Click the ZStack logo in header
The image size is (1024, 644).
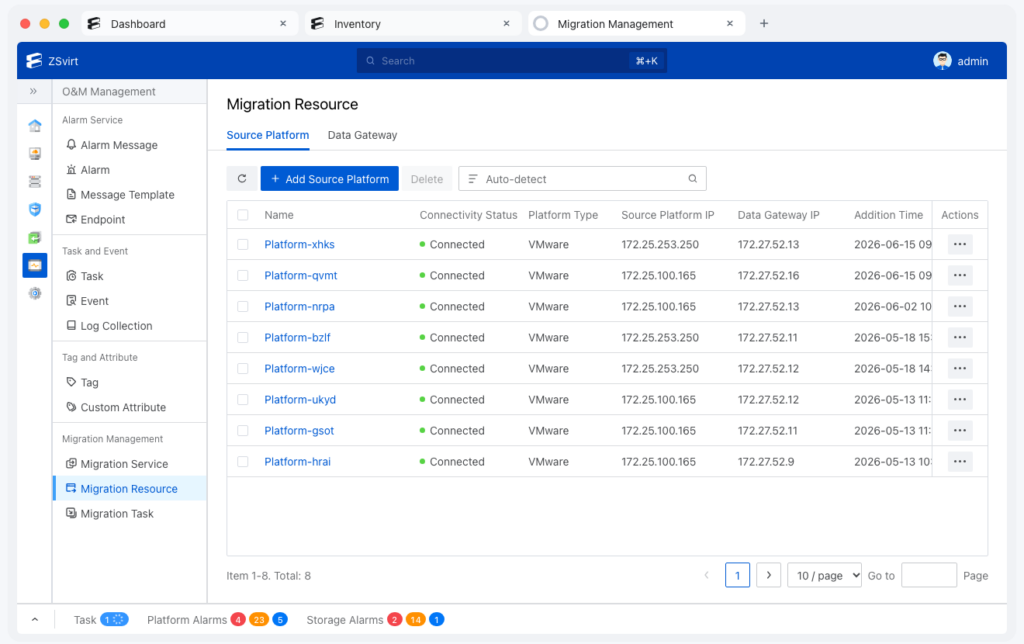[34, 61]
